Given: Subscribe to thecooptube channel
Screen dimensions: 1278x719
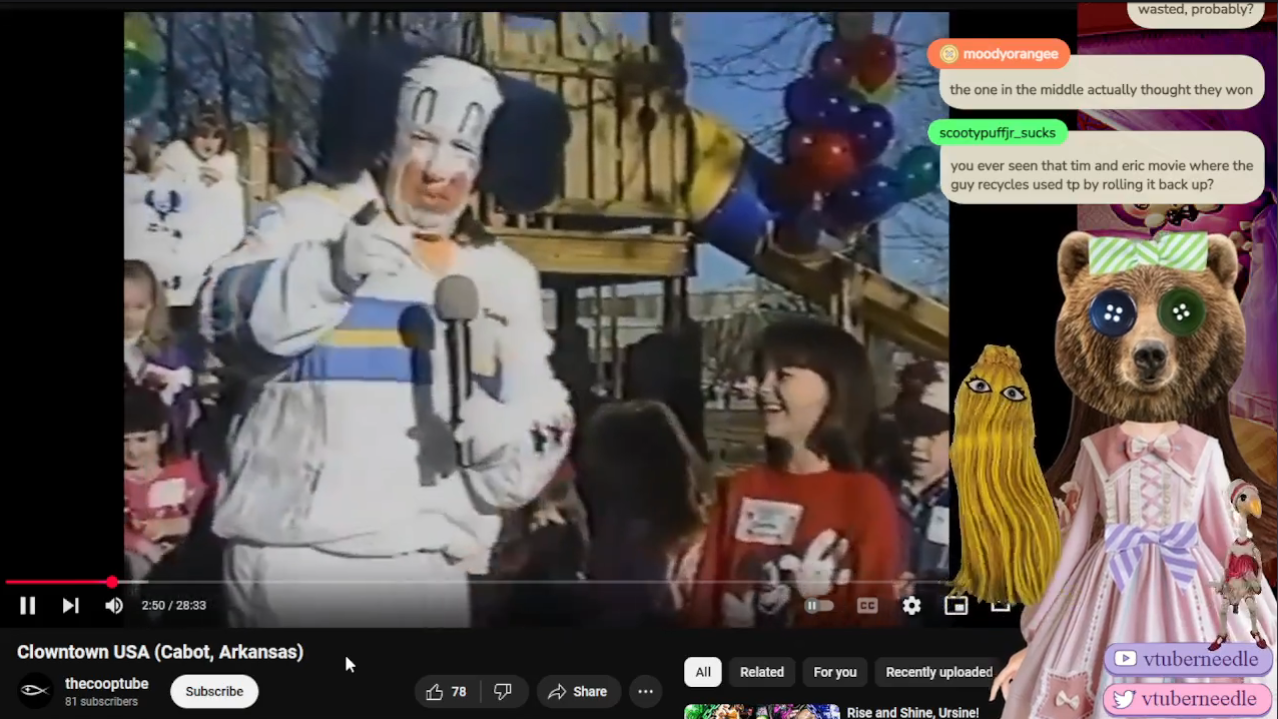Looking at the screenshot, I should (x=214, y=691).
